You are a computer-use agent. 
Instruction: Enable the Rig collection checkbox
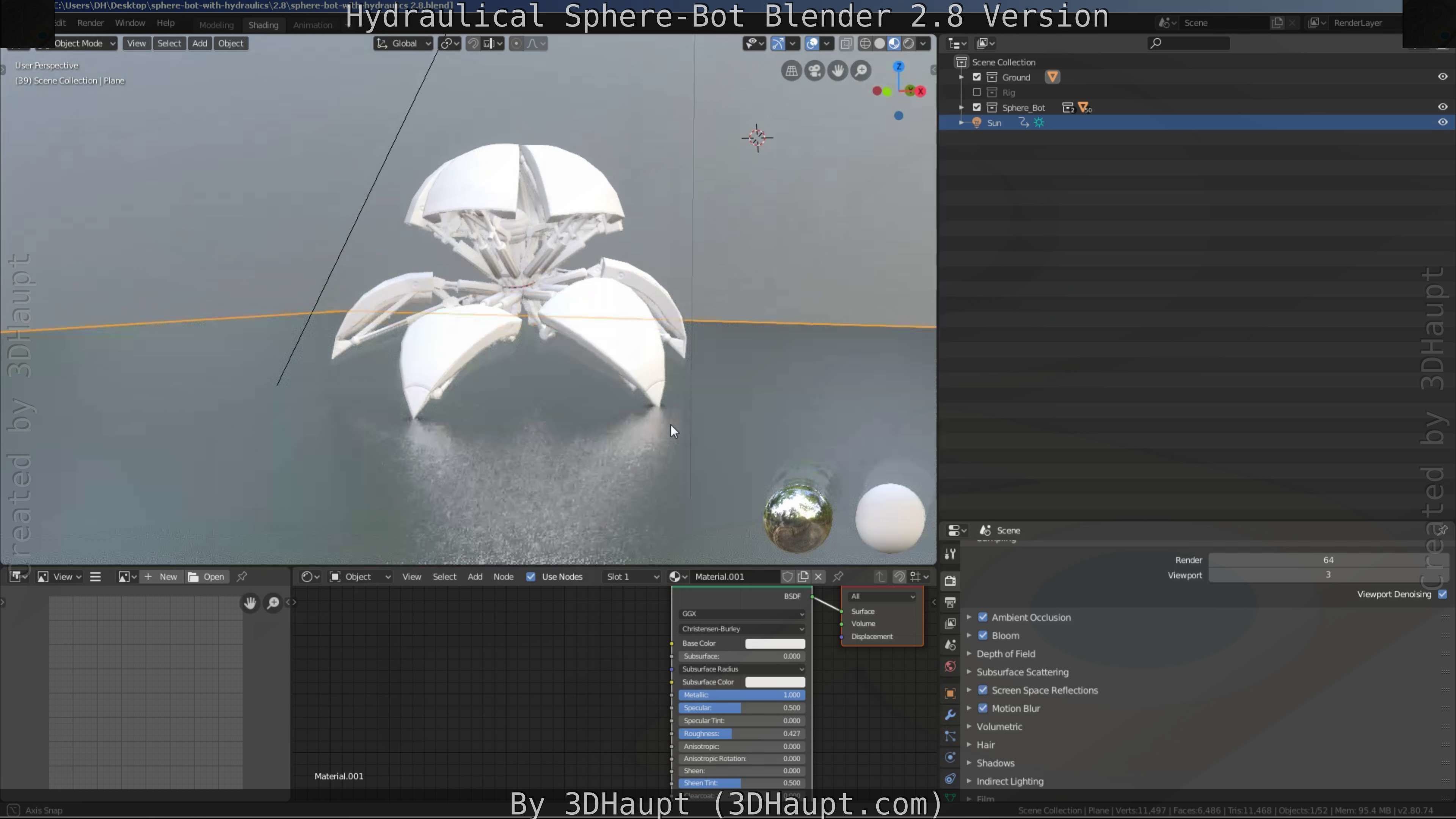click(x=977, y=92)
